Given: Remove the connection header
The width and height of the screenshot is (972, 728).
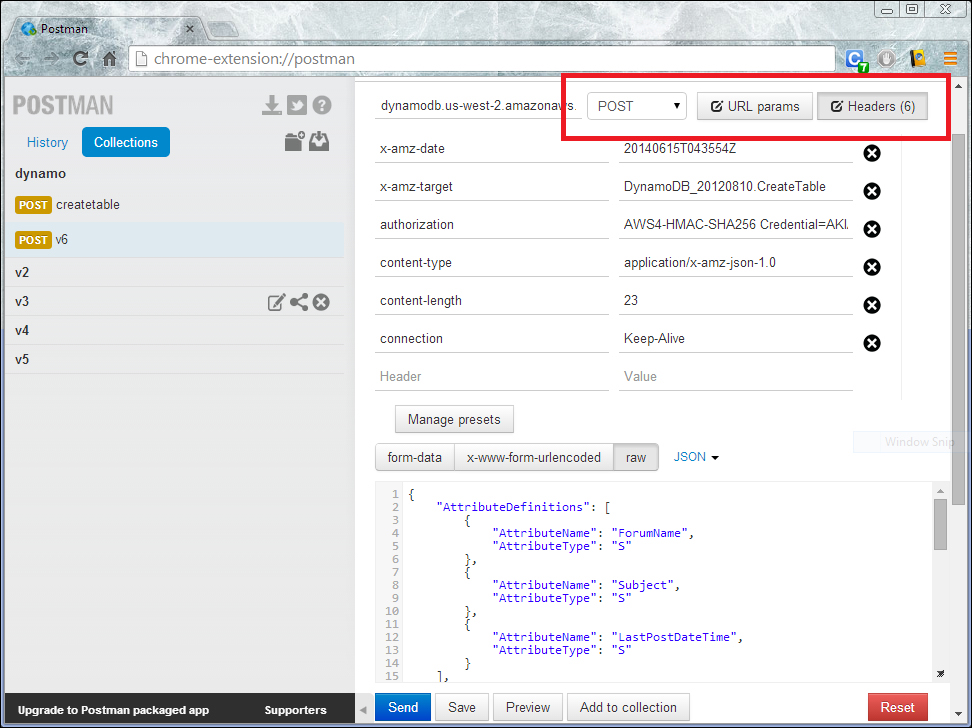Looking at the screenshot, I should point(872,343).
